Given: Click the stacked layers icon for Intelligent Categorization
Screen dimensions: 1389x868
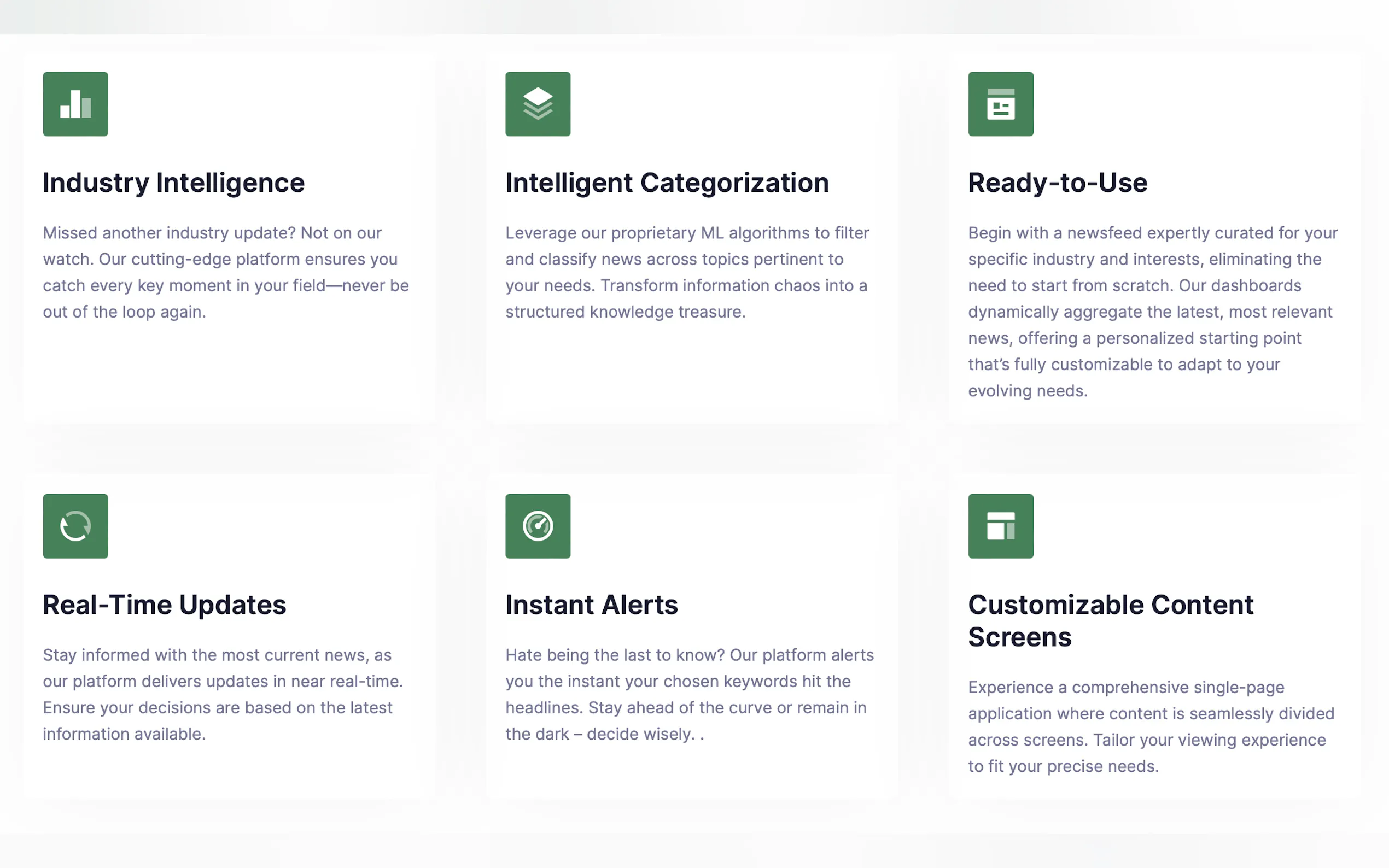Looking at the screenshot, I should click(538, 104).
